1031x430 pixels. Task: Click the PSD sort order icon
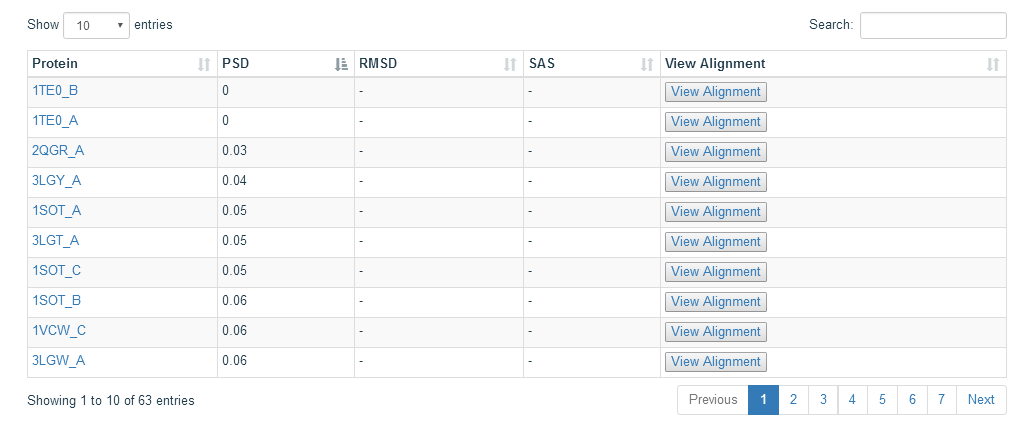click(341, 64)
